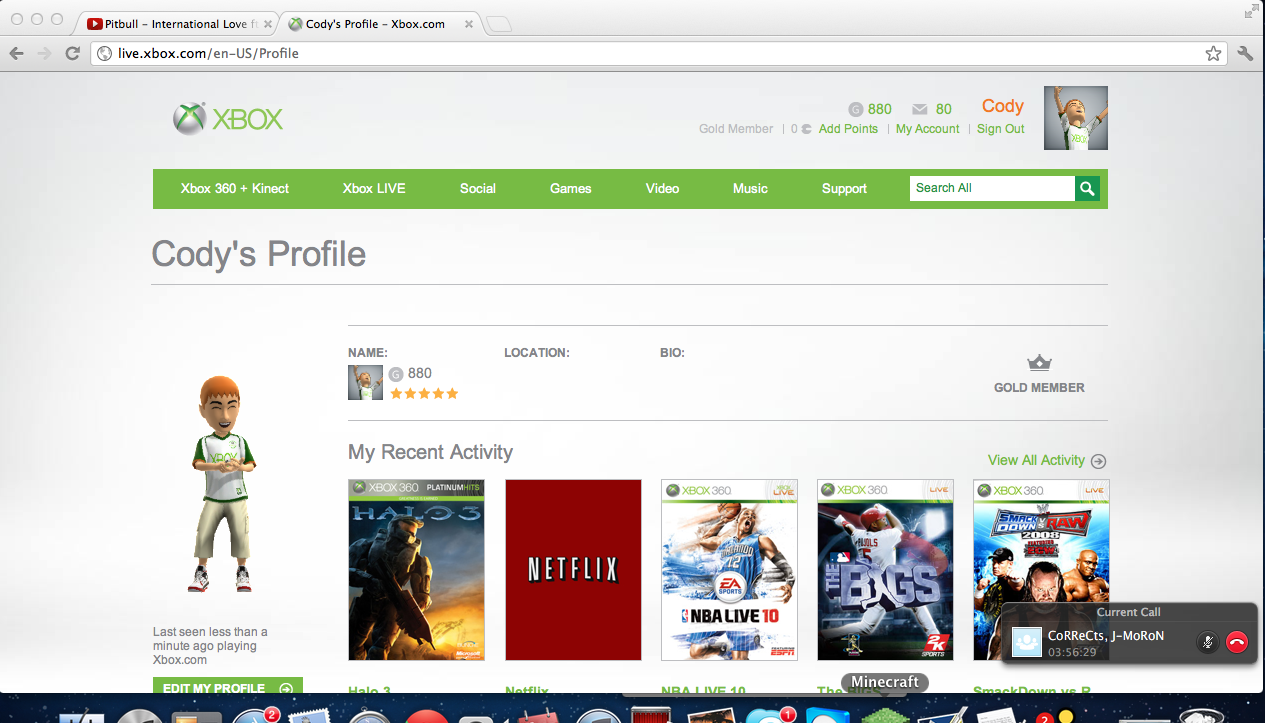Click the Gamerscore G icon beside header 880
This screenshot has height=723, width=1265.
coord(855,110)
